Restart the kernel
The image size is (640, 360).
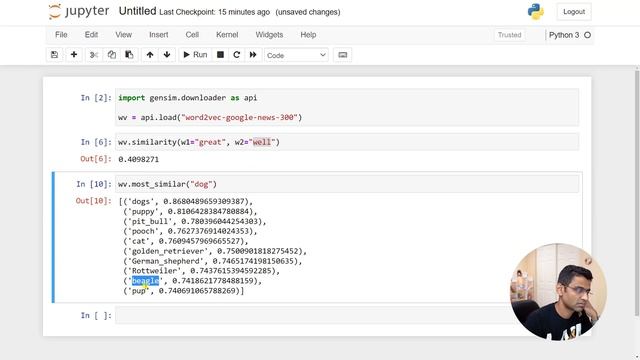coord(237,55)
